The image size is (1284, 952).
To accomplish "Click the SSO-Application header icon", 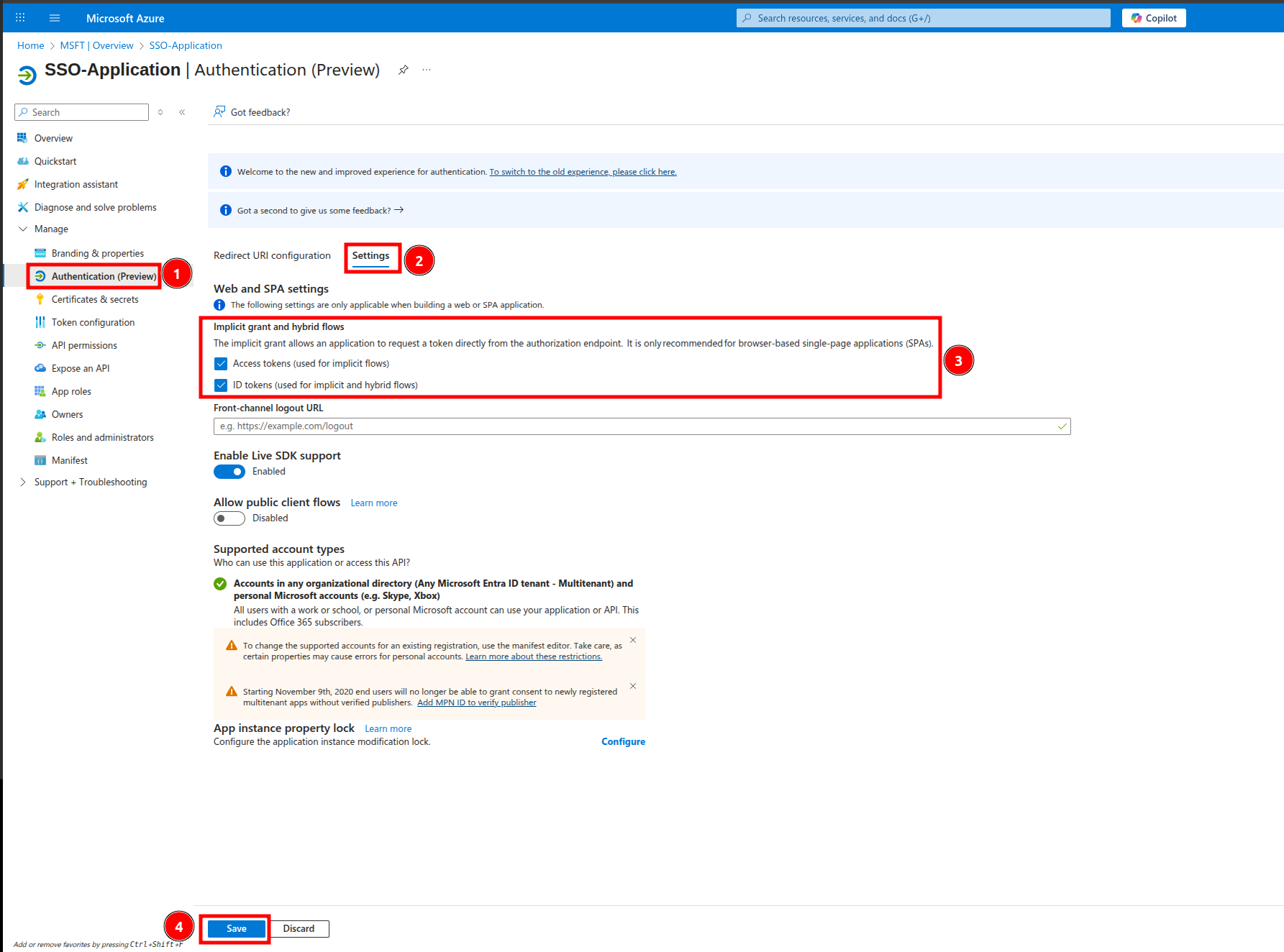I will pyautogui.click(x=27, y=74).
